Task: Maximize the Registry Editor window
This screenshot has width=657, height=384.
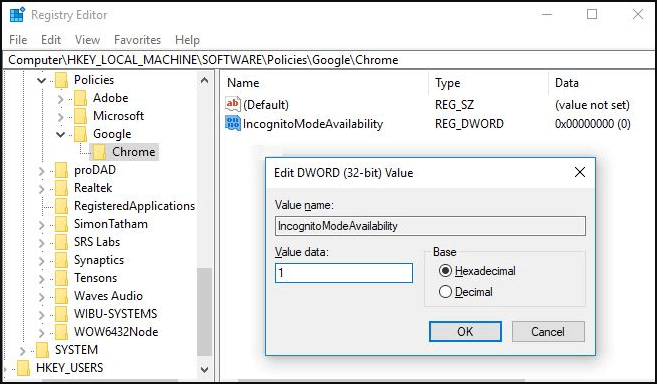Action: [592, 14]
